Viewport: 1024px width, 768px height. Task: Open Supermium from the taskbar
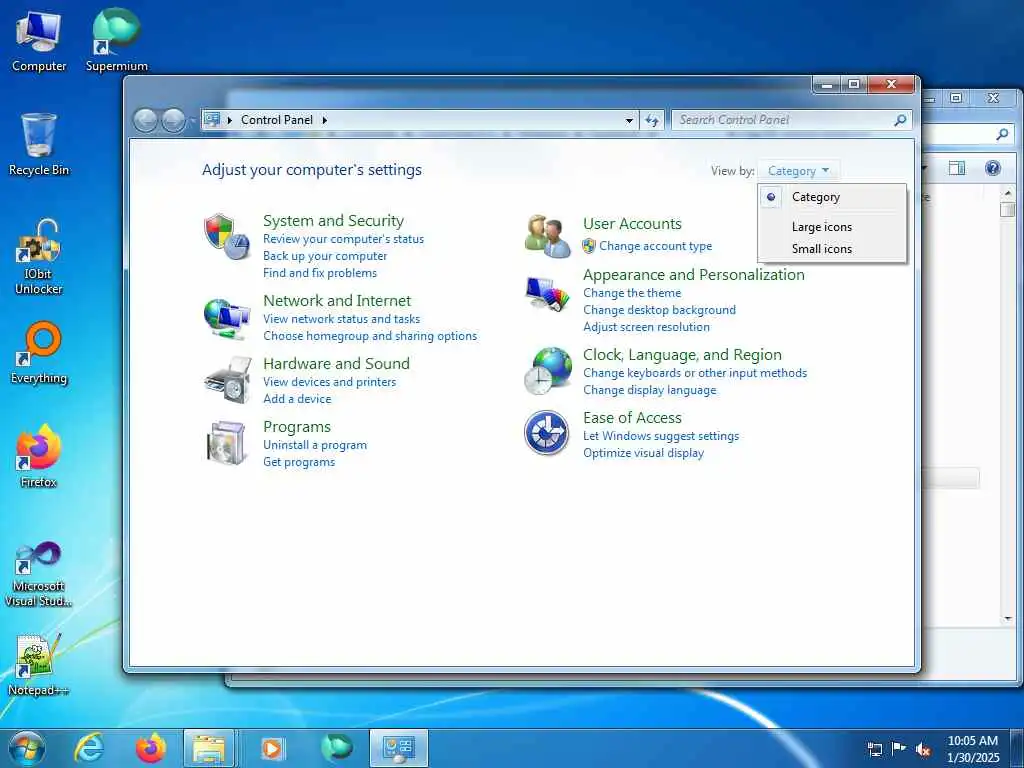point(337,748)
